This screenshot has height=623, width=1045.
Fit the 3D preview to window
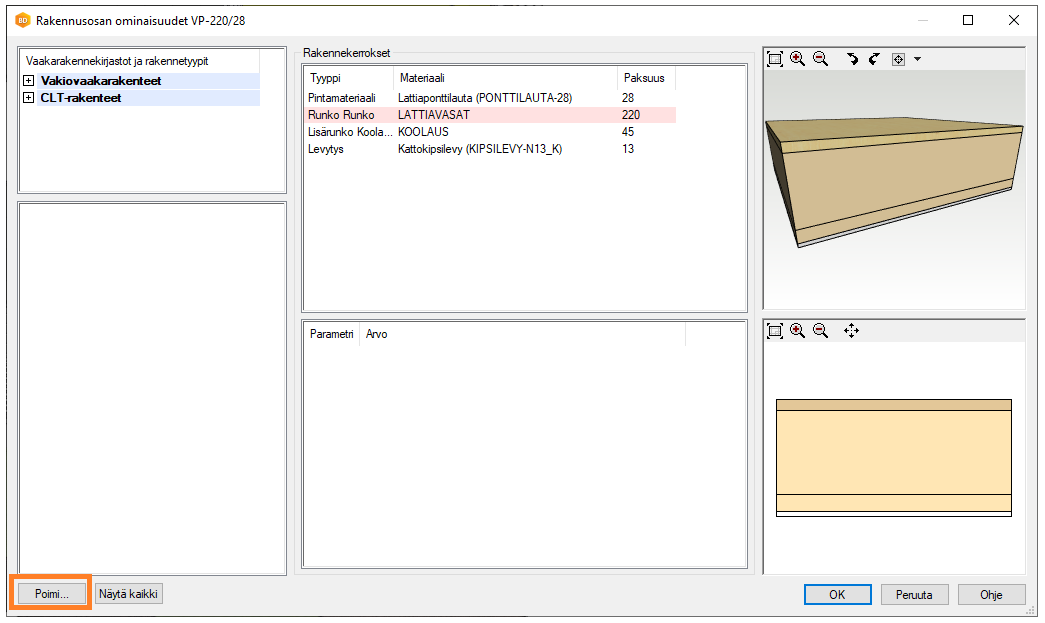click(775, 59)
